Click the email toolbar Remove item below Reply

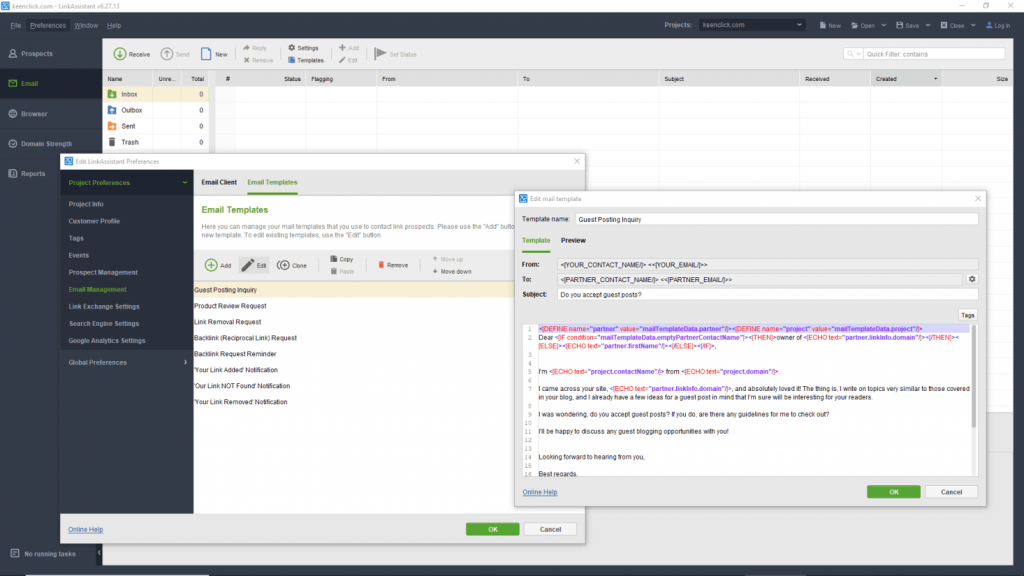(259, 60)
